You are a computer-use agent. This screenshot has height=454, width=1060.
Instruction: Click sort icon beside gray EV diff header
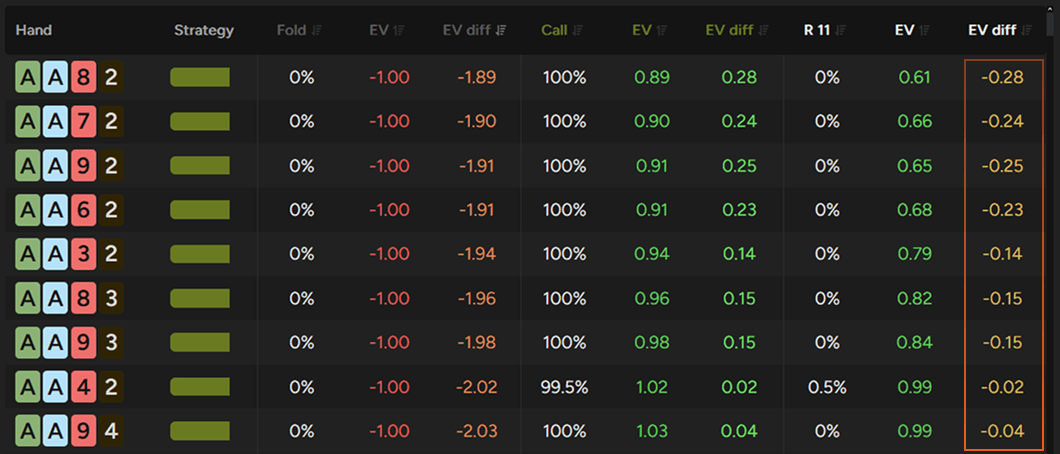point(502,30)
